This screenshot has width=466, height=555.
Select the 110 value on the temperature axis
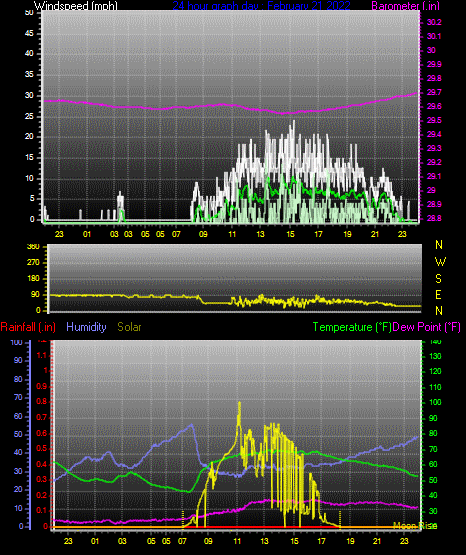[x=435, y=387]
